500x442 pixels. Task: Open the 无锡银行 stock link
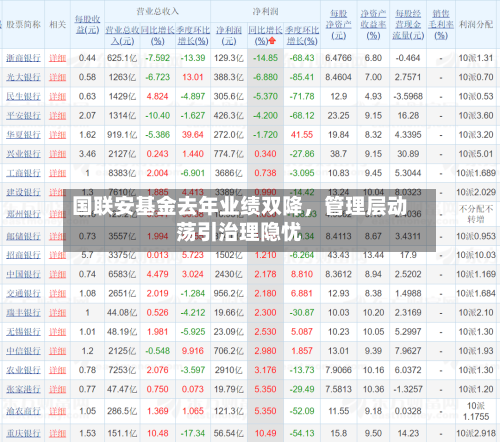23,332
